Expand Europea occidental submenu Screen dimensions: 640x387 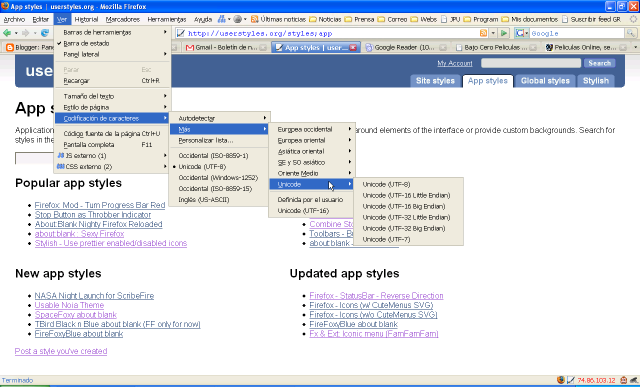[312, 129]
